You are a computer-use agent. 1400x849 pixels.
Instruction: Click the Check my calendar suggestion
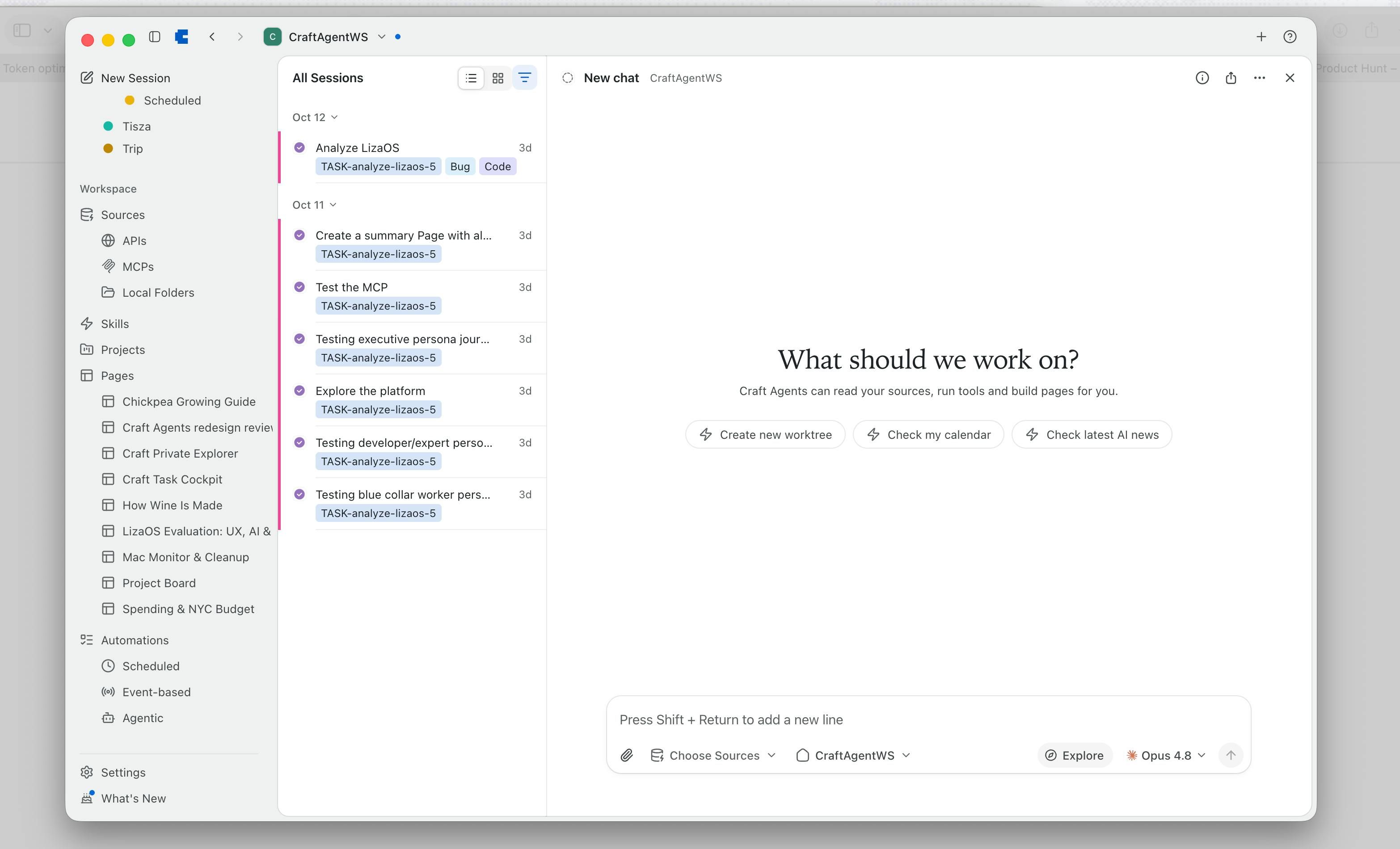pos(928,434)
